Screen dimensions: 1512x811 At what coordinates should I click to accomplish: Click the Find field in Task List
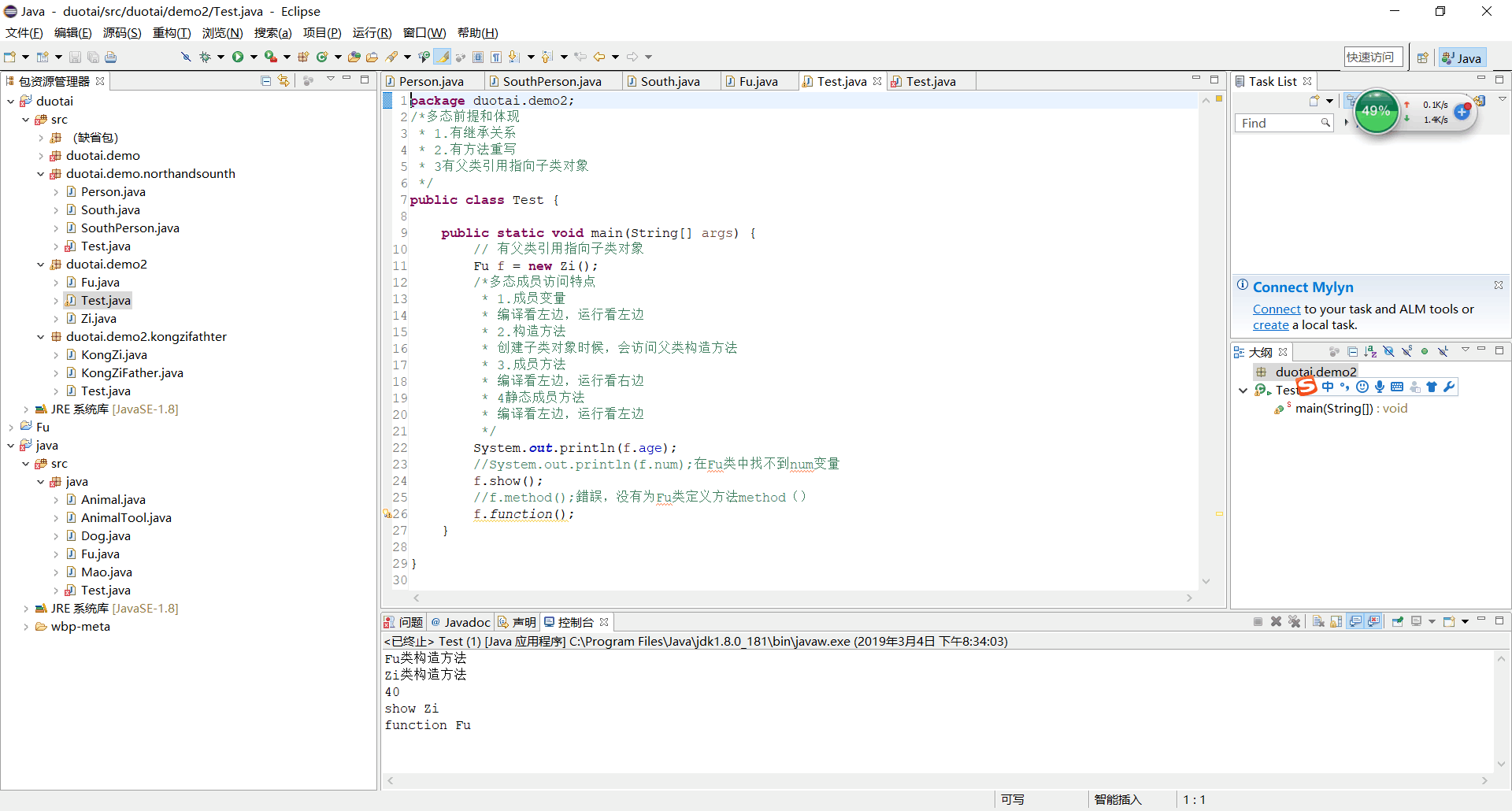click(x=1283, y=123)
